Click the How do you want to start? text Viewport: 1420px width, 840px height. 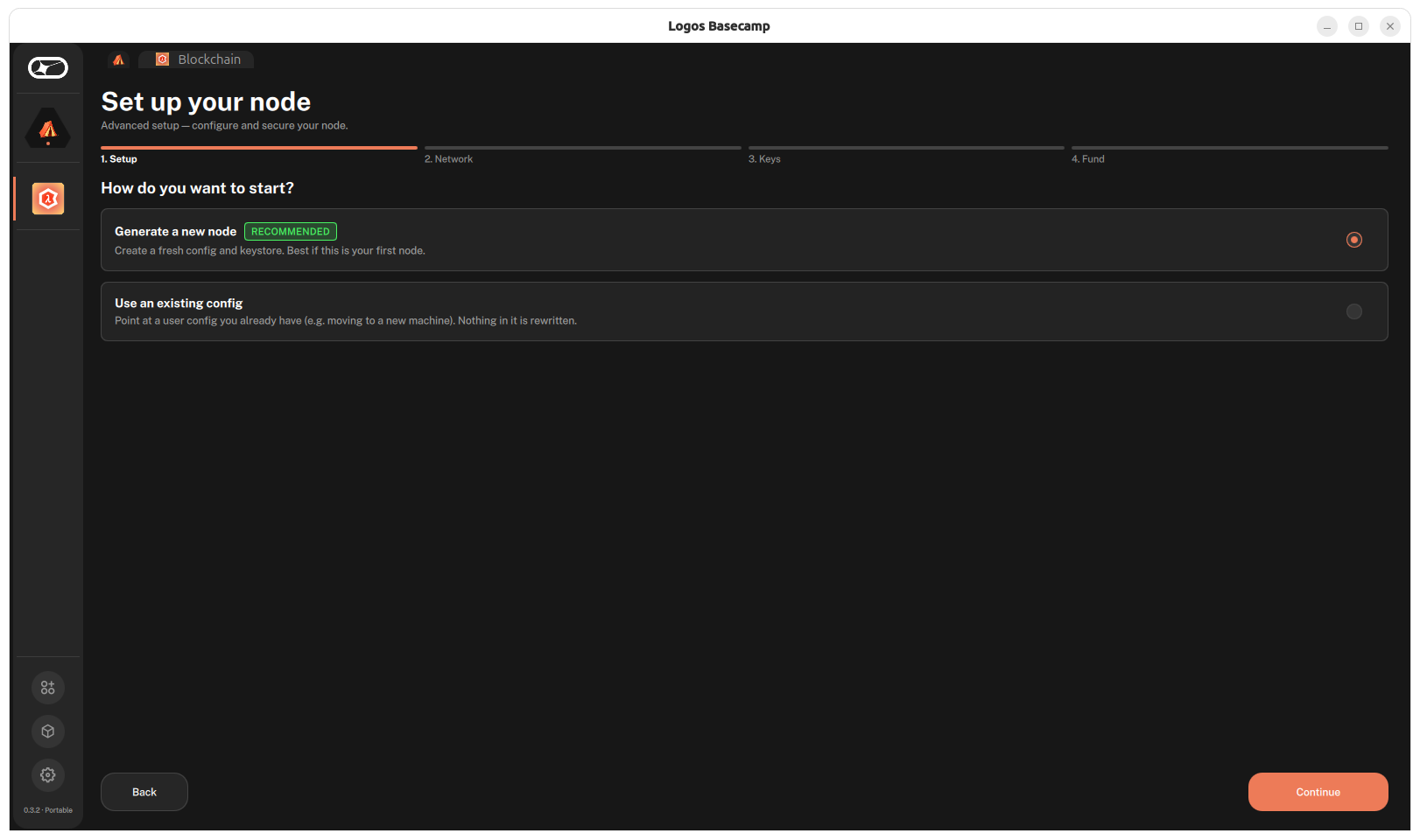point(197,188)
